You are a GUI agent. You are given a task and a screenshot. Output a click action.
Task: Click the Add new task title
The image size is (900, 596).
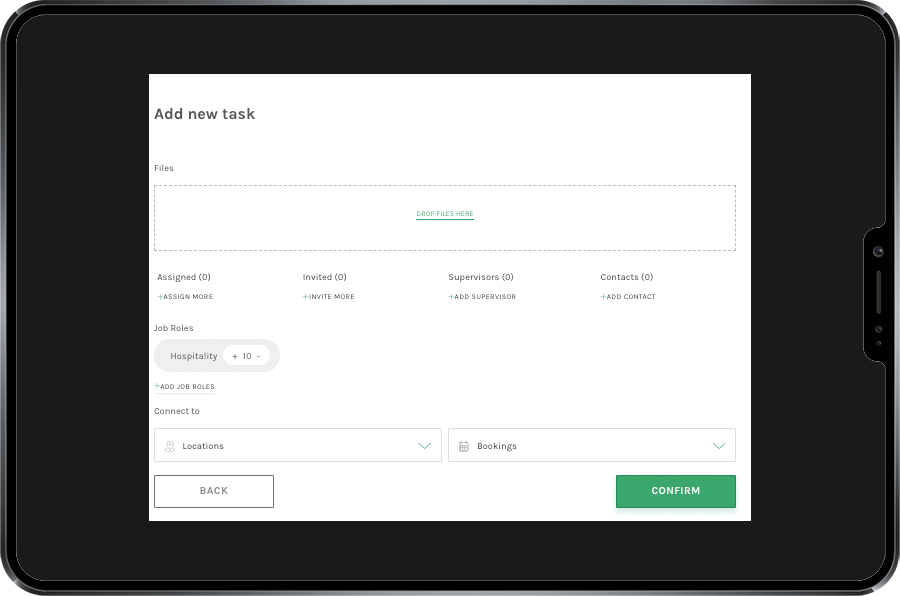point(205,114)
